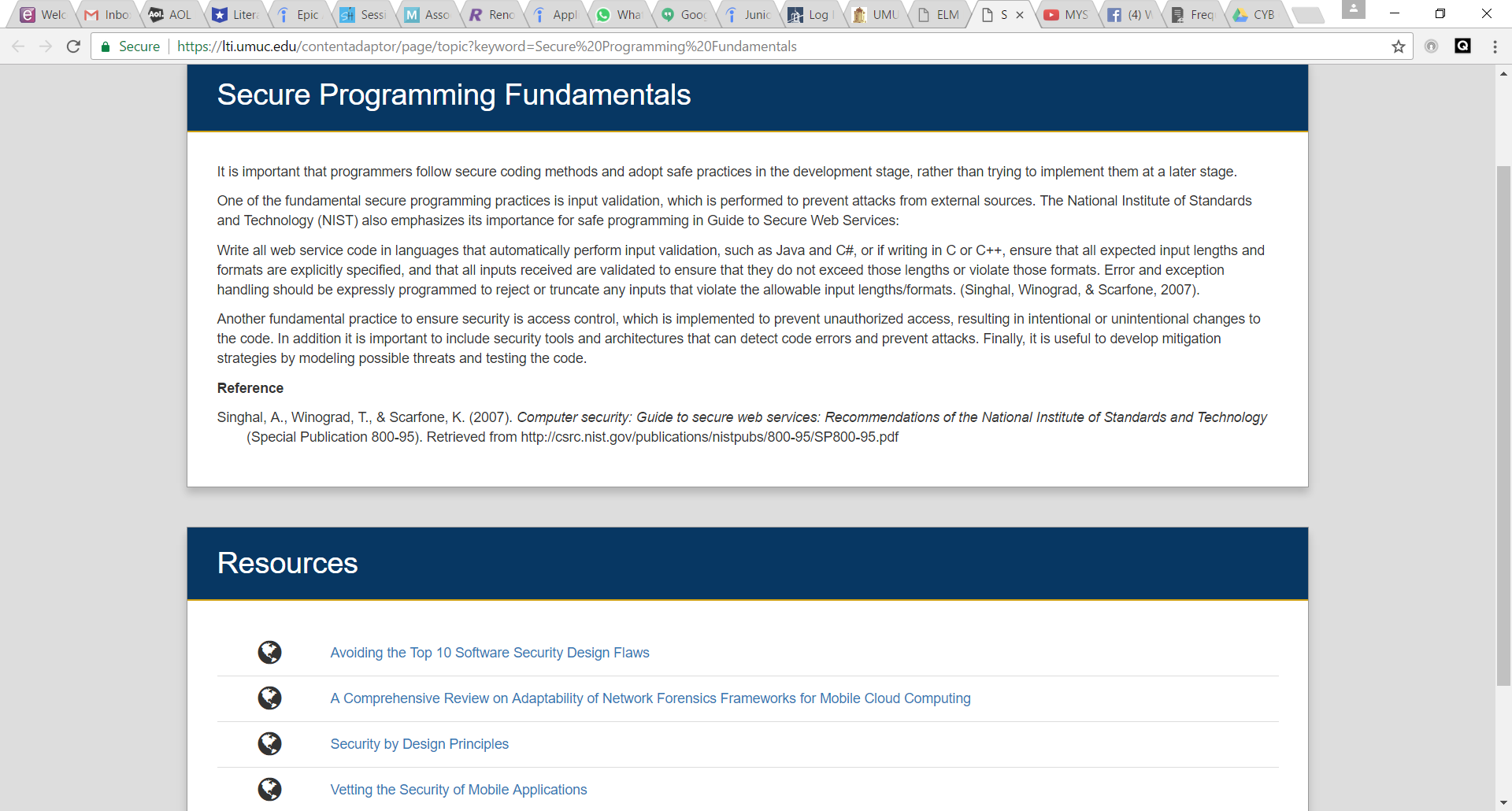Close the current active tab
The width and height of the screenshot is (1512, 811).
pyautogui.click(x=1020, y=15)
